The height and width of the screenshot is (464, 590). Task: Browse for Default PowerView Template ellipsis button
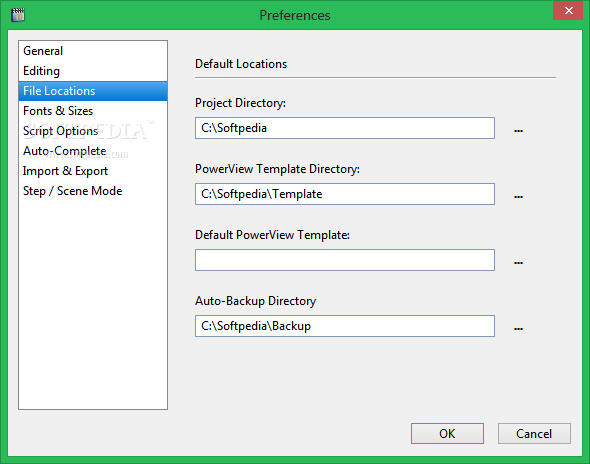coord(518,260)
